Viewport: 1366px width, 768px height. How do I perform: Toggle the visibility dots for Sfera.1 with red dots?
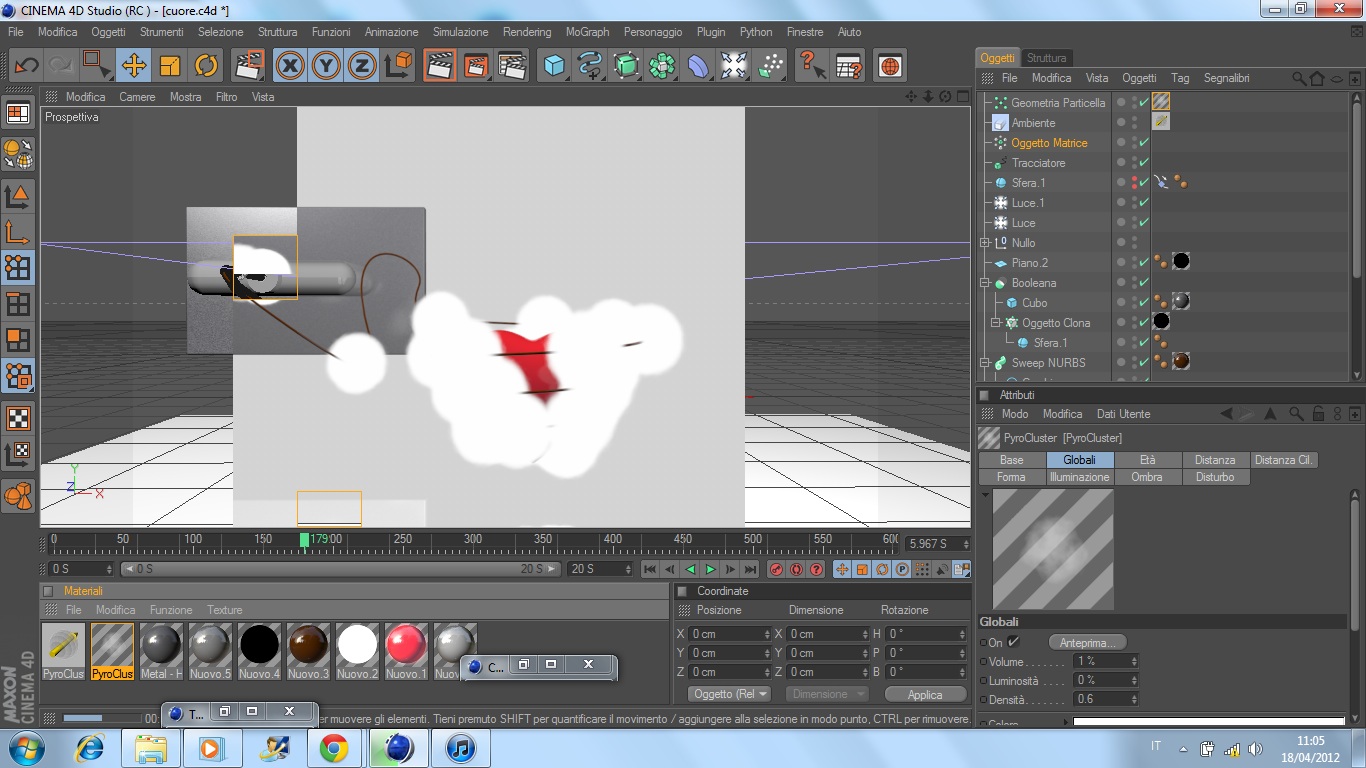1134,182
